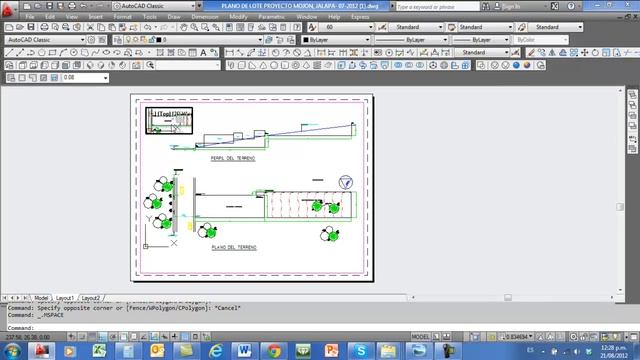Expand the 0.08 value dropdown
640x360 pixels.
click(105, 78)
